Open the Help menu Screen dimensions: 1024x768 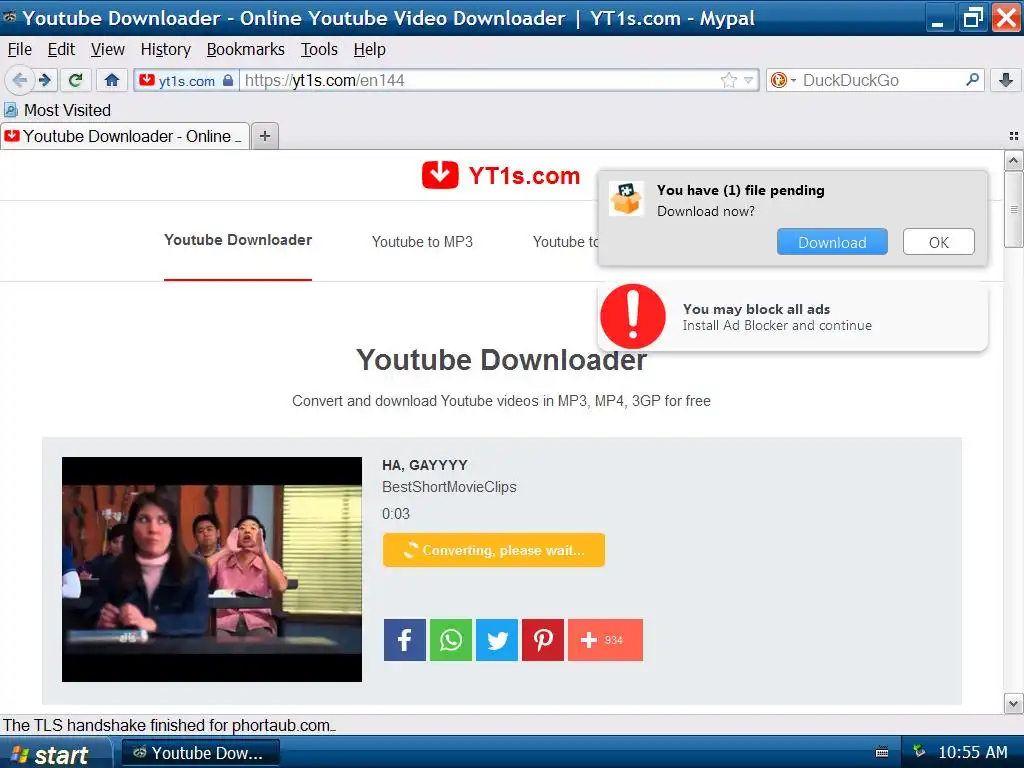click(x=370, y=50)
